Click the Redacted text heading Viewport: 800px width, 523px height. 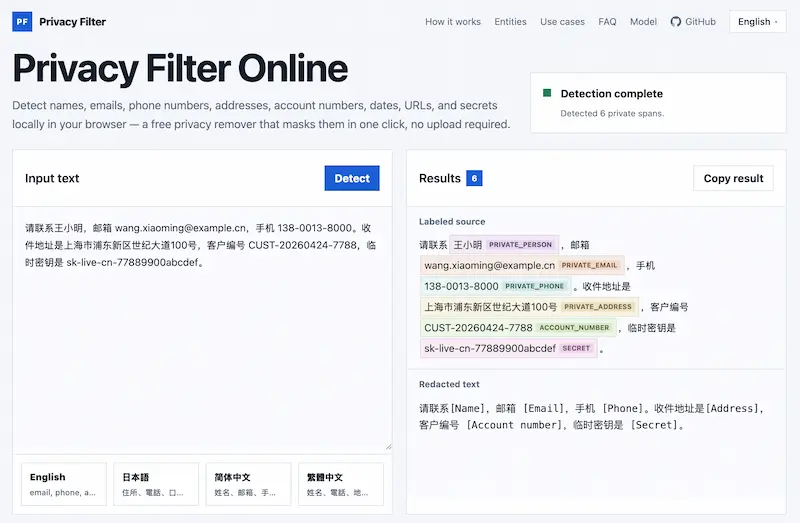[449, 384]
